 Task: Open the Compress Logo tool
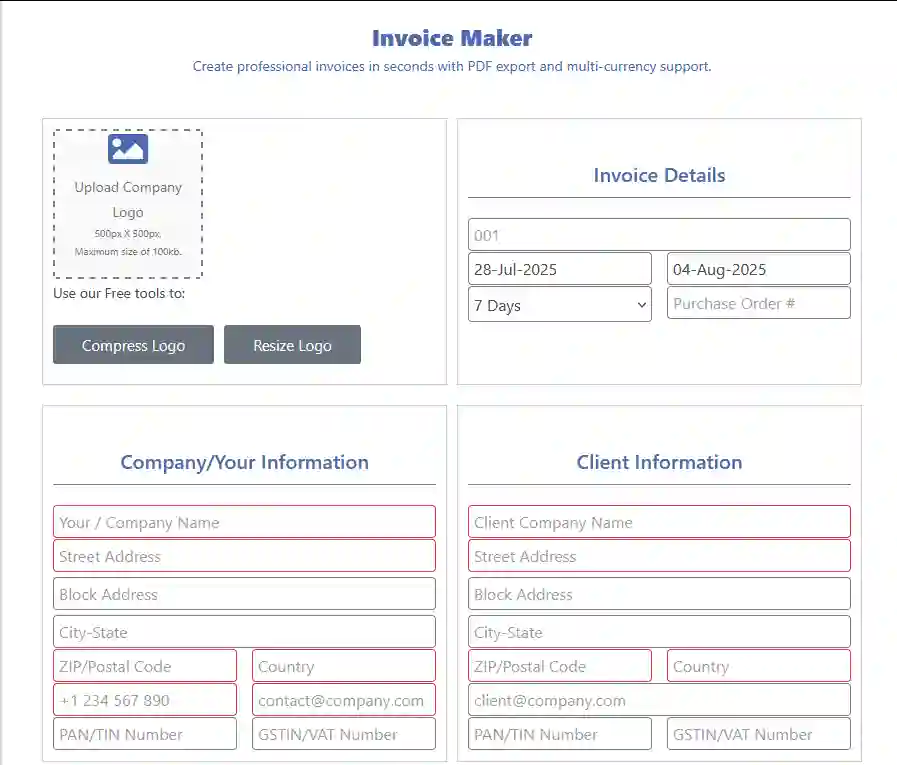(133, 344)
